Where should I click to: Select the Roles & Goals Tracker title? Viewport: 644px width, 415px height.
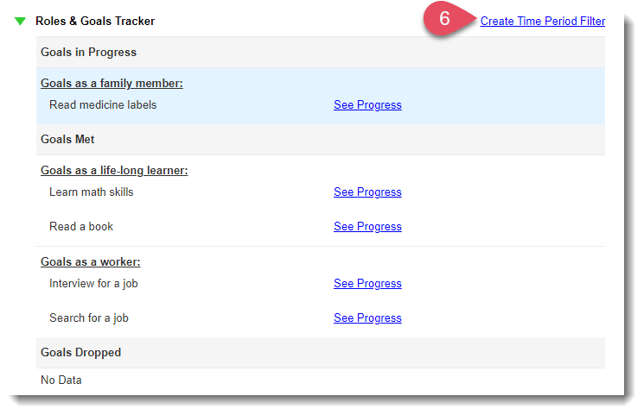pos(95,21)
